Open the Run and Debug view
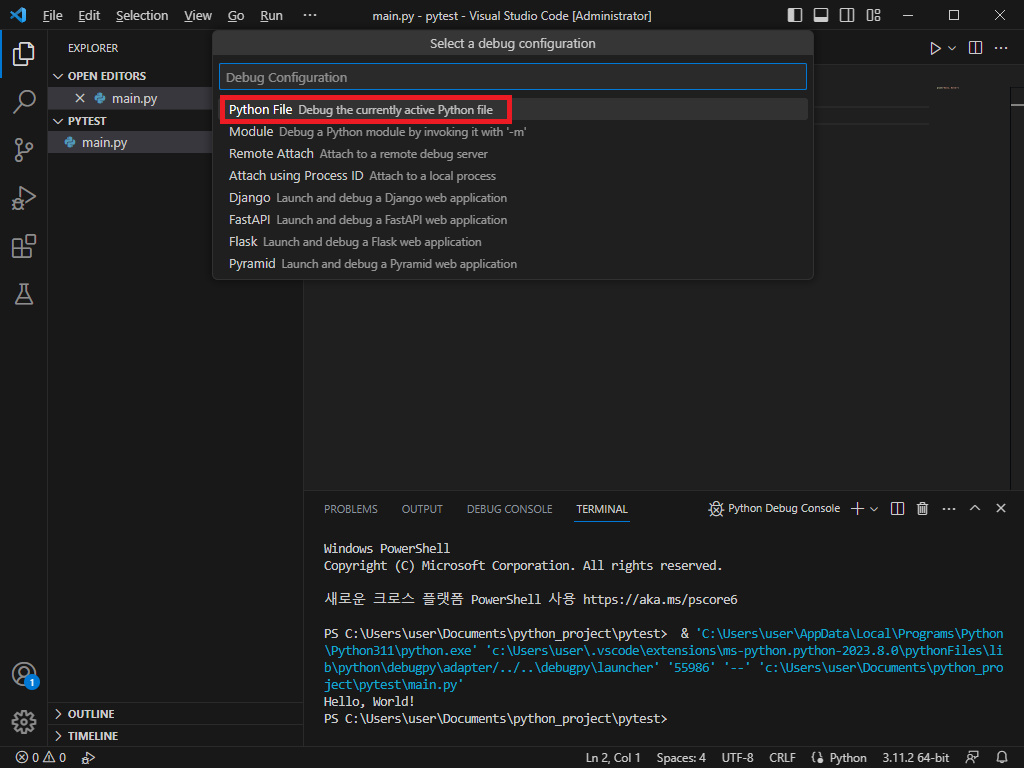The height and width of the screenshot is (768, 1024). tap(24, 198)
